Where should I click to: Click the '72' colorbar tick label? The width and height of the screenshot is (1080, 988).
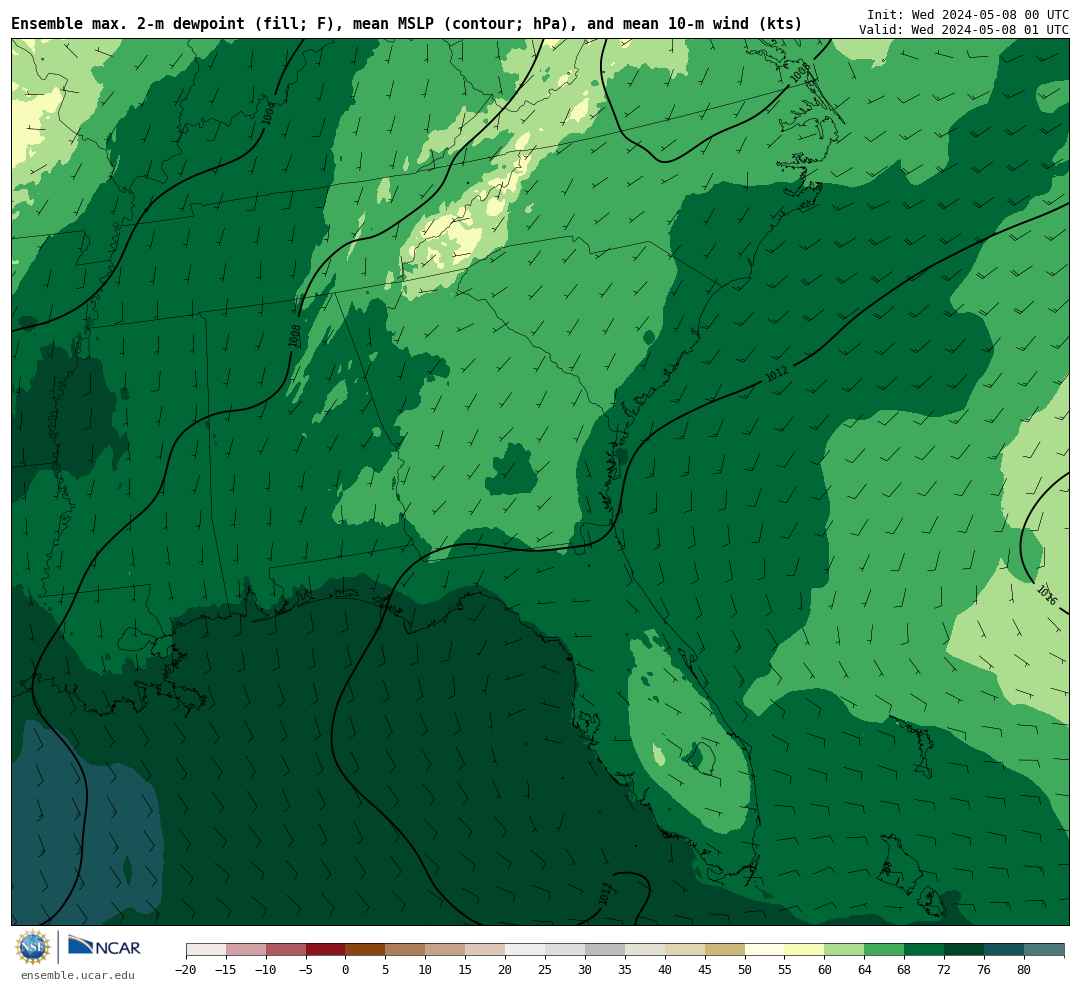944,970
